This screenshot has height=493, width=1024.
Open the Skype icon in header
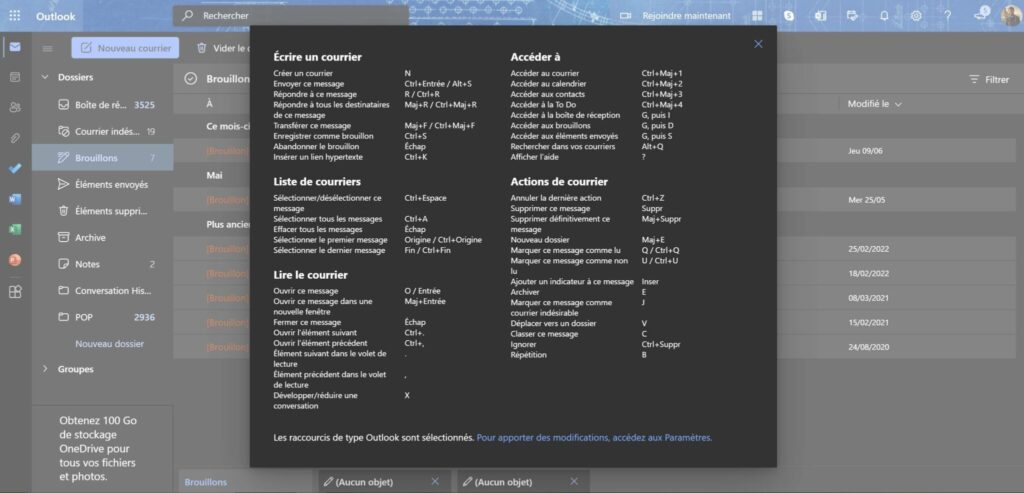point(789,16)
